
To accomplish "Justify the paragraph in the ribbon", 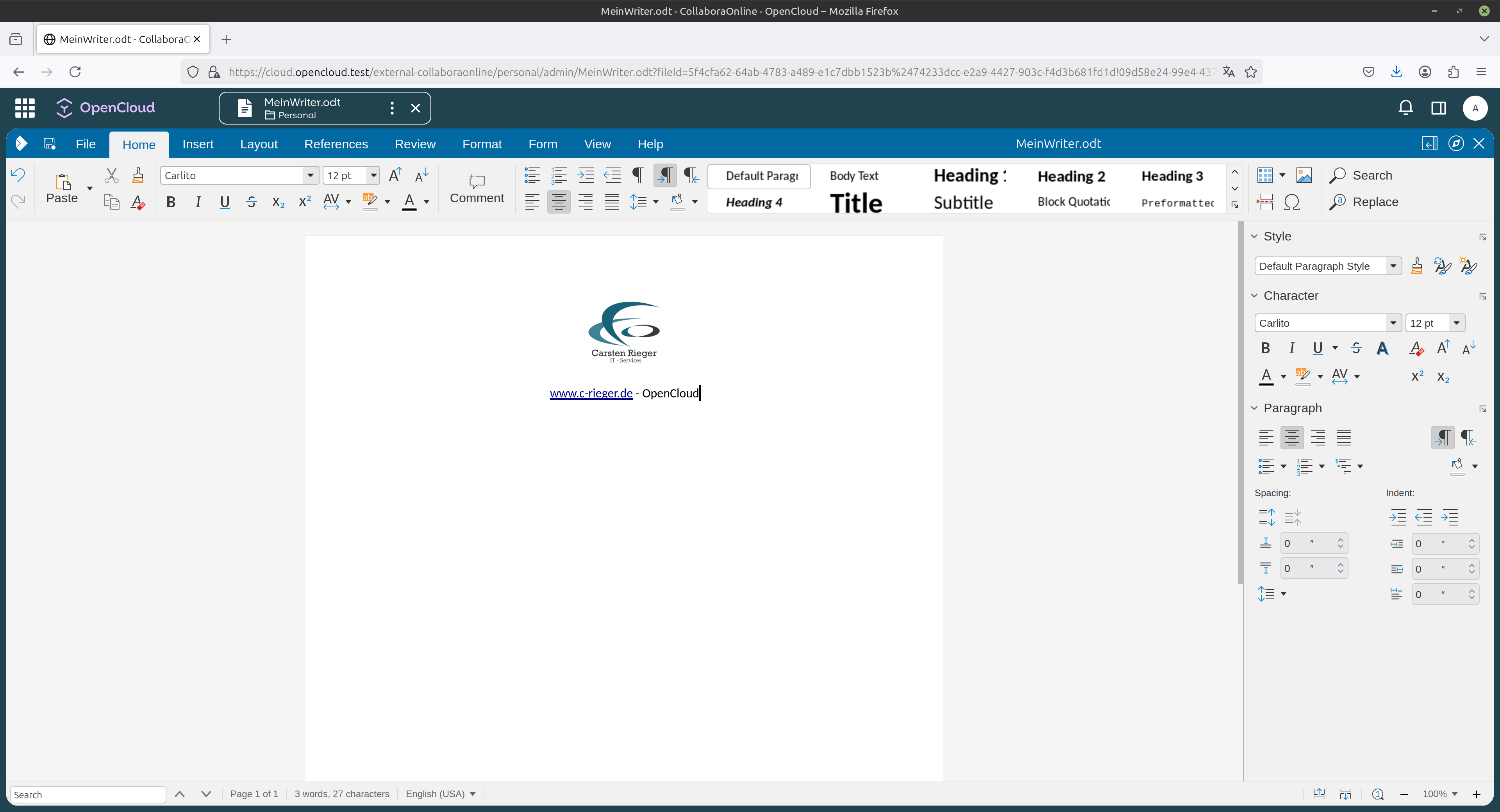I will point(612,202).
